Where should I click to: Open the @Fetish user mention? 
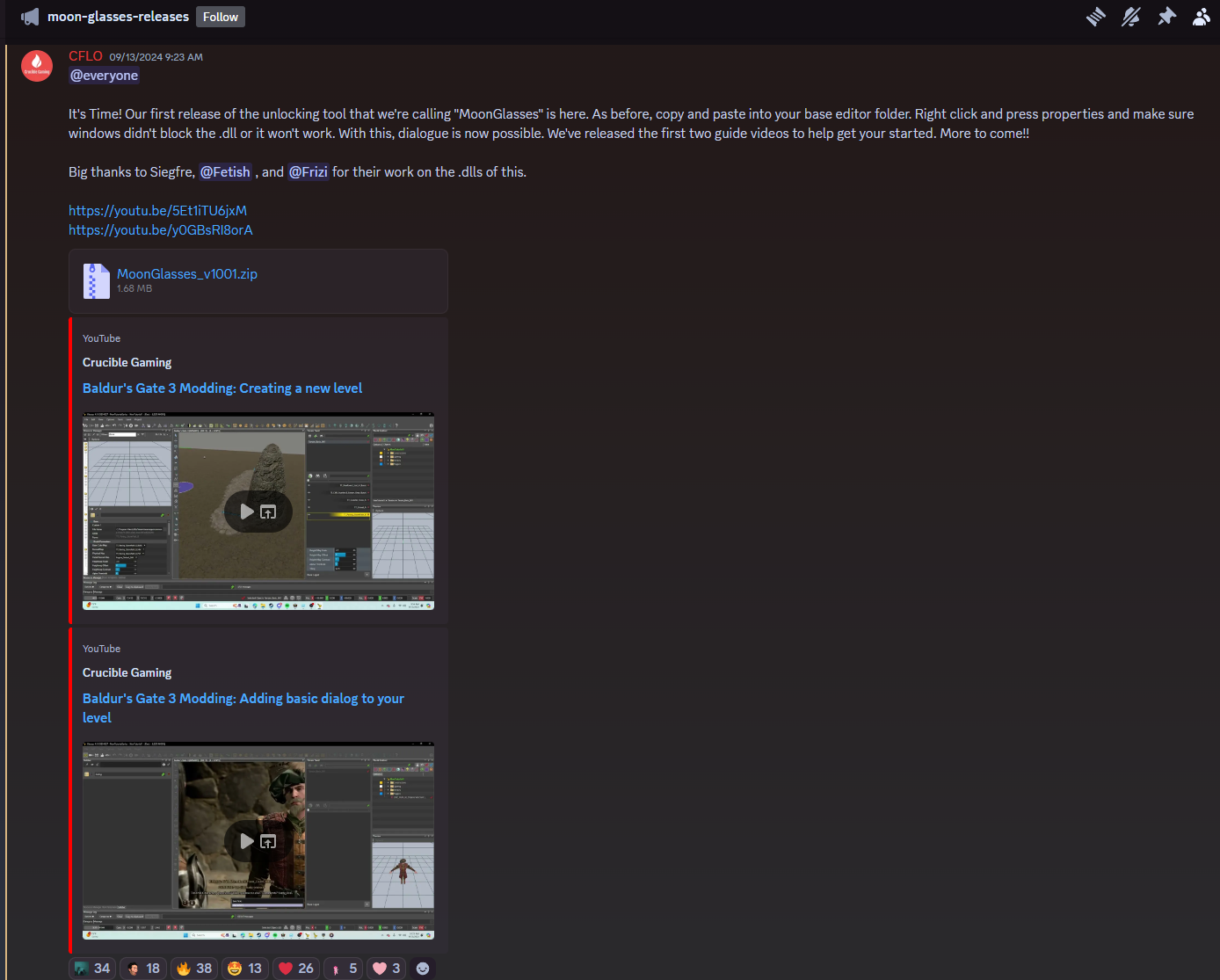tap(225, 172)
